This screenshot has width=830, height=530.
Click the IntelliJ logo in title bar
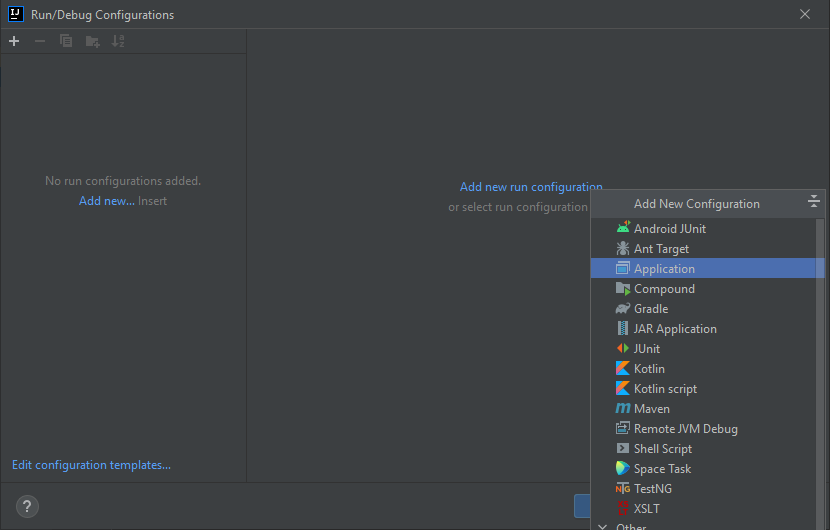pyautogui.click(x=16, y=14)
